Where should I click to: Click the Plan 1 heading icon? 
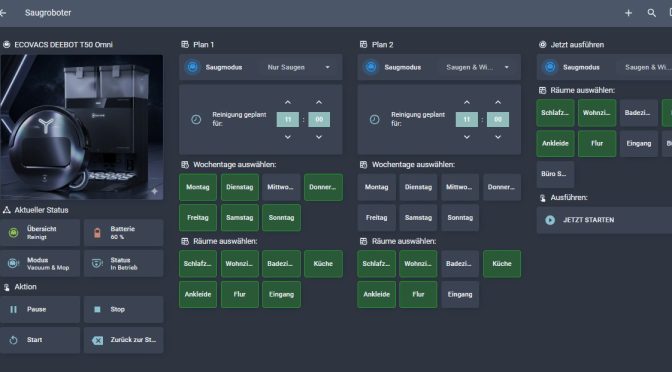click(x=185, y=44)
